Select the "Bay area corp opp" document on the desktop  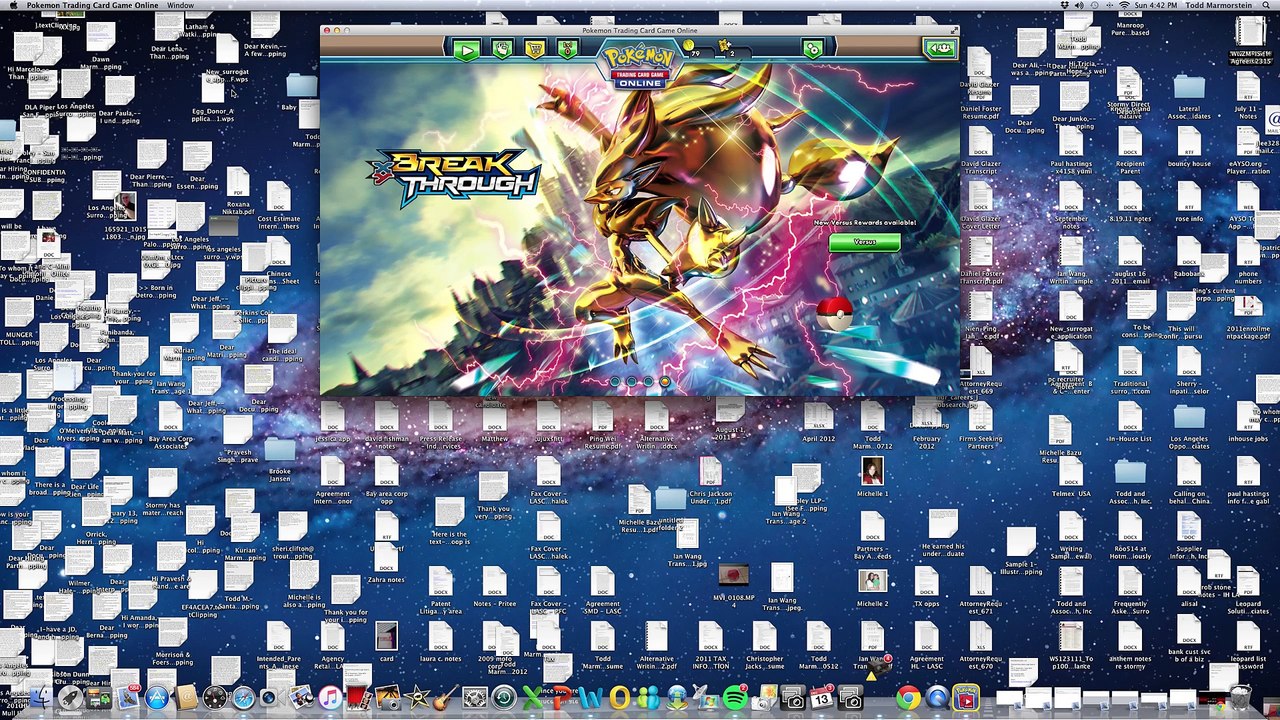[x=386, y=480]
